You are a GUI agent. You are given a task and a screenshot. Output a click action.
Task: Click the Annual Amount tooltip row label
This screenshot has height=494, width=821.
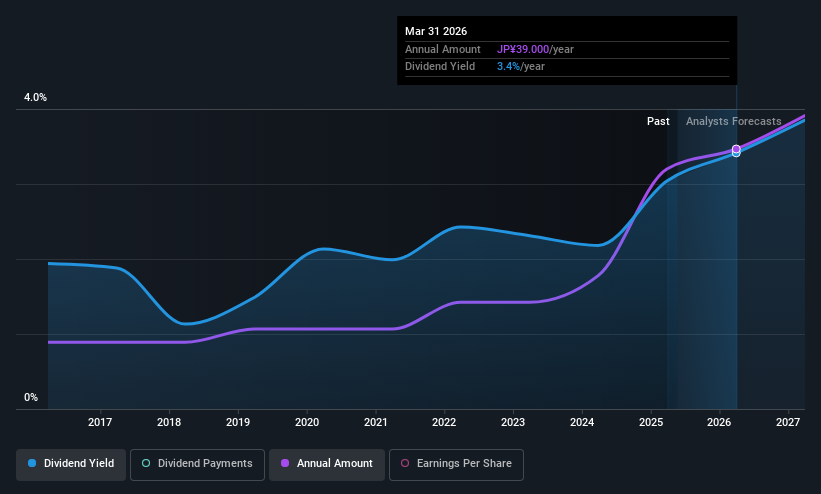click(442, 49)
